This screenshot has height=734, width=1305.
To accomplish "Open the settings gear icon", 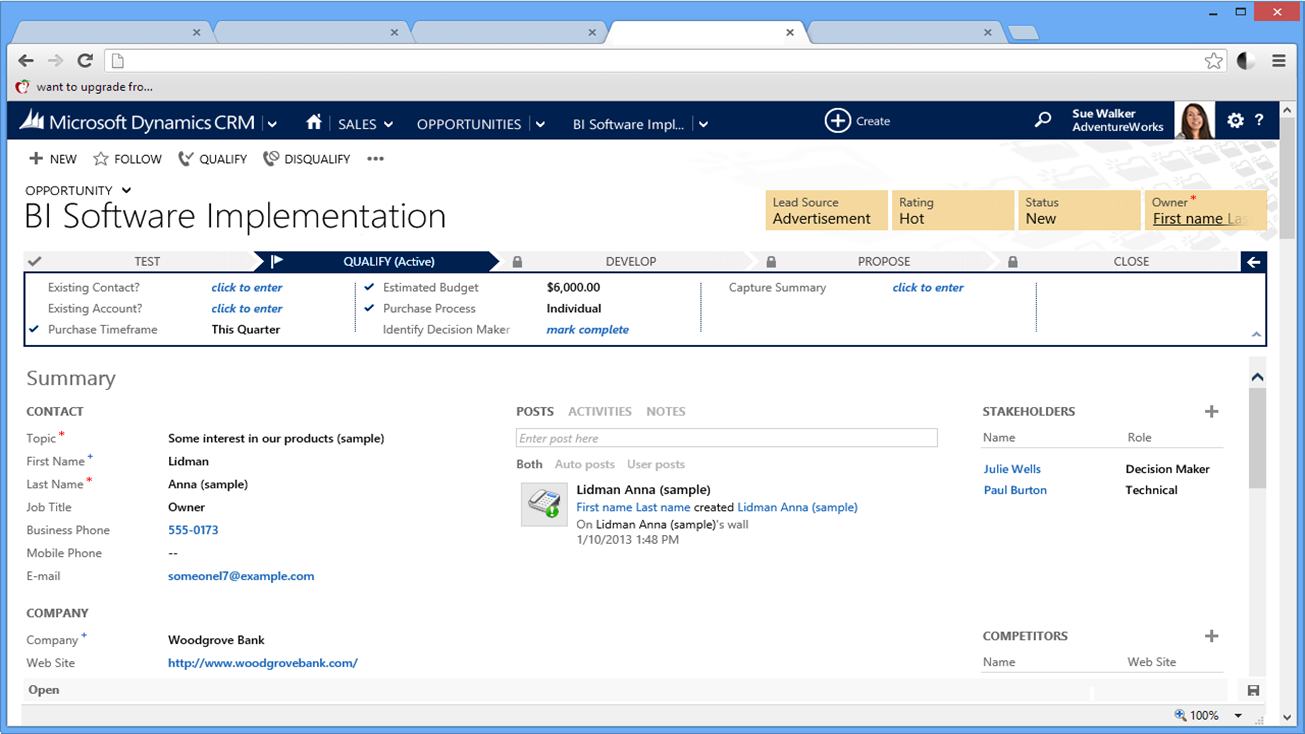I will click(x=1235, y=120).
